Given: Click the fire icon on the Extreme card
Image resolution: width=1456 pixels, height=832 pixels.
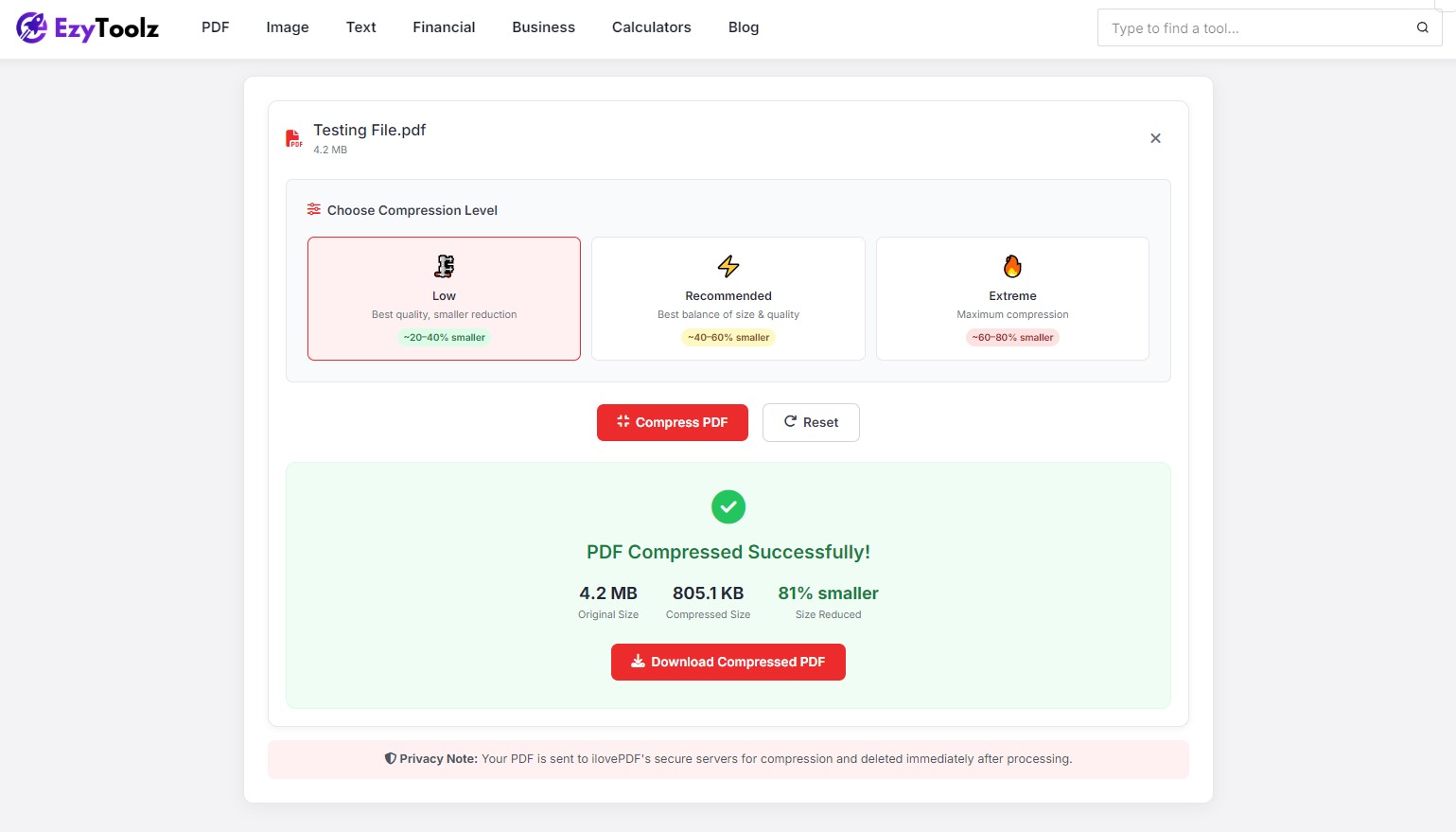Looking at the screenshot, I should pyautogui.click(x=1011, y=265).
